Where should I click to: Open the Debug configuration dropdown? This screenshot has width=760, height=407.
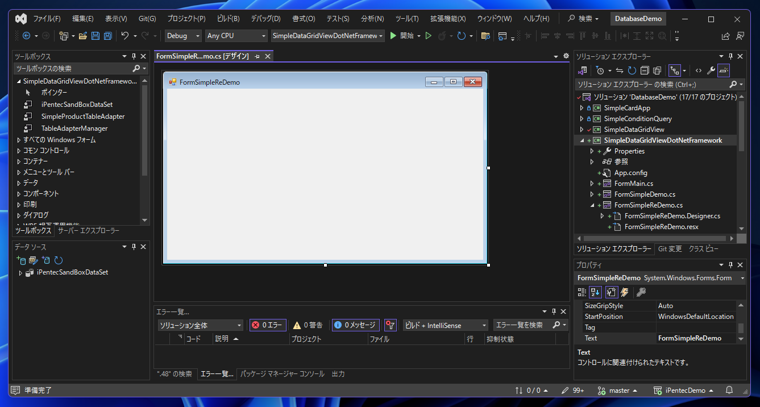183,36
